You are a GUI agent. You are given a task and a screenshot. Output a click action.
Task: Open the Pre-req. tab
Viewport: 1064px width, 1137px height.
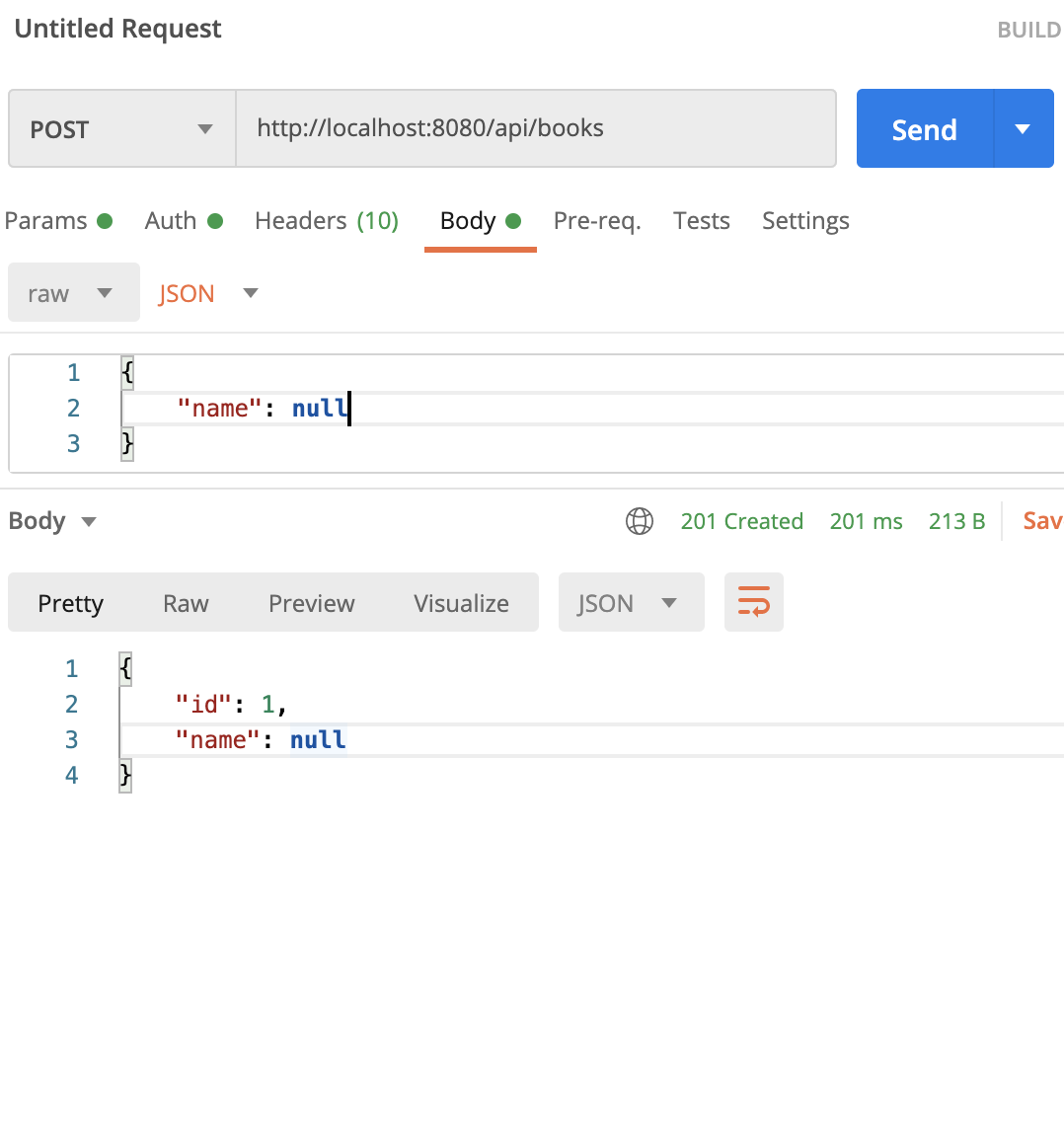point(597,220)
